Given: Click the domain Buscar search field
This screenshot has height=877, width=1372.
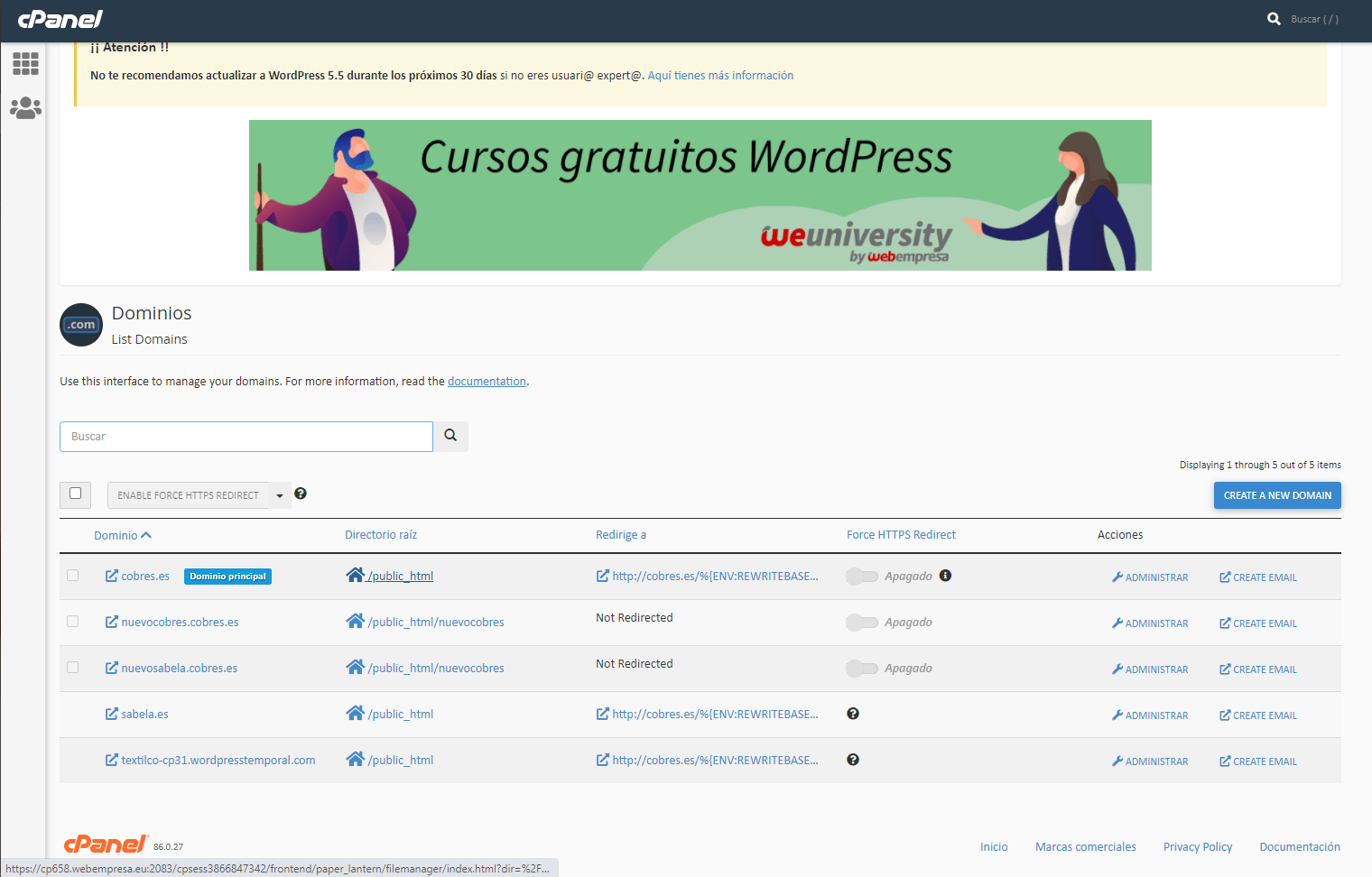Looking at the screenshot, I should [246, 437].
